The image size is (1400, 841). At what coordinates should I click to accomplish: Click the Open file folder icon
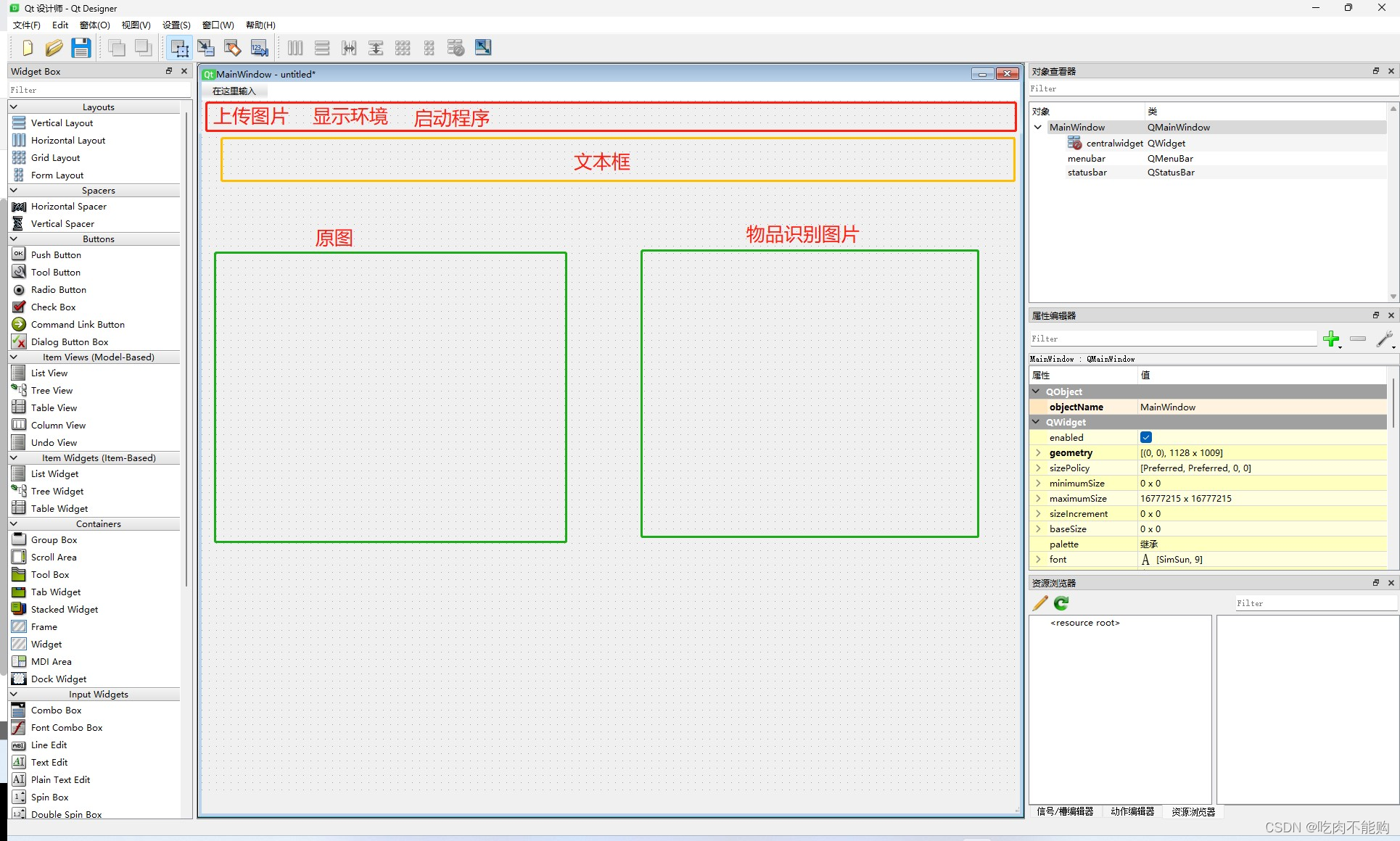(x=54, y=48)
